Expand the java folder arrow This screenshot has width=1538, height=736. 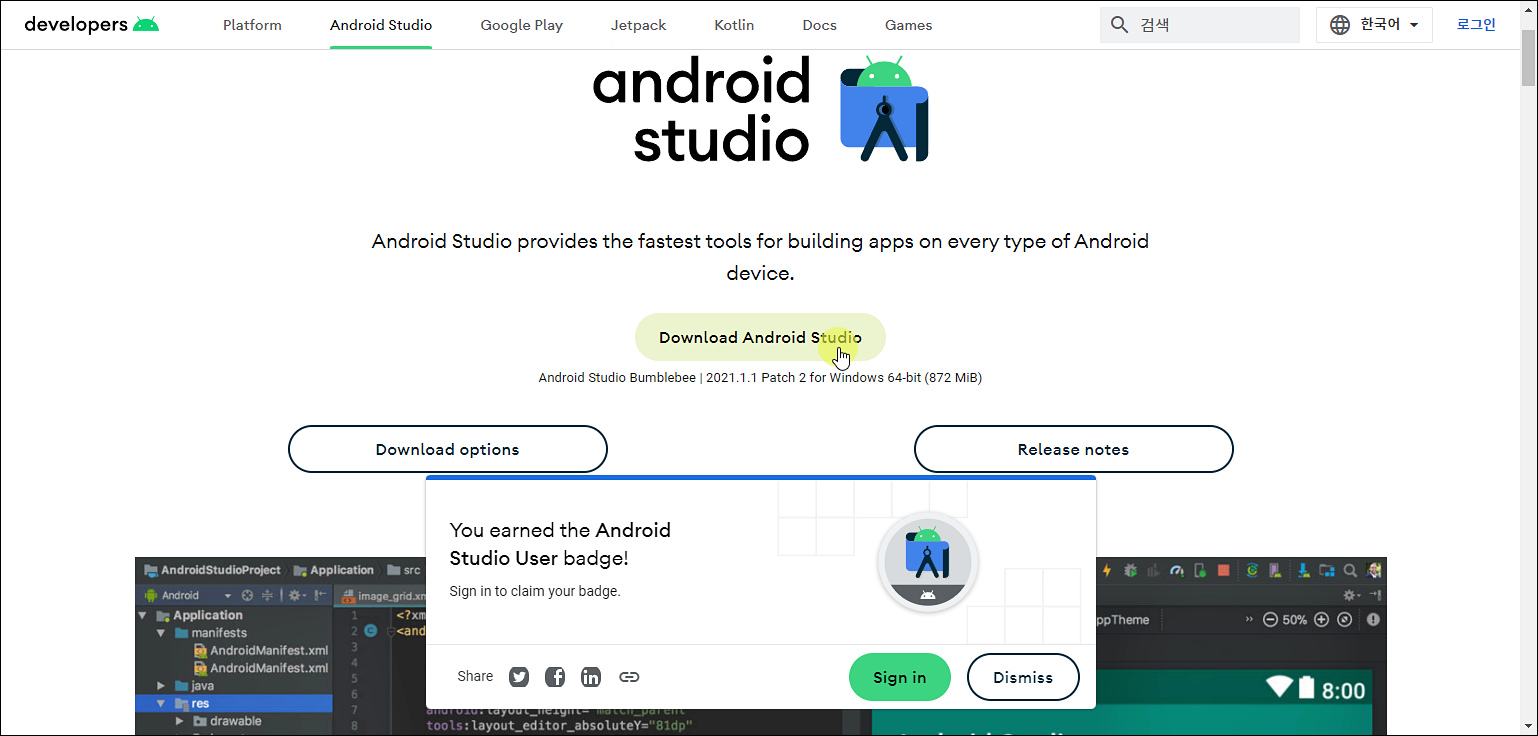pyautogui.click(x=160, y=686)
